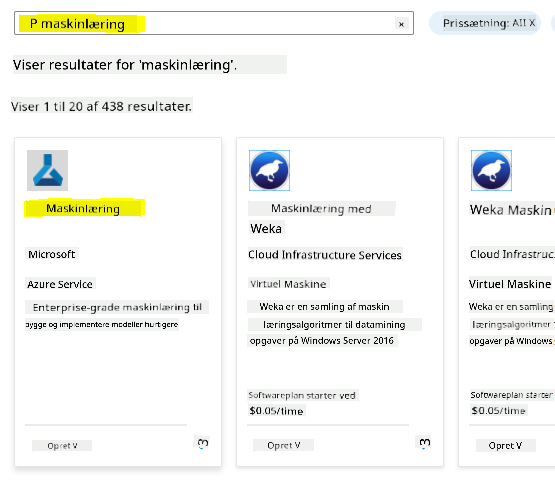
Task: Click the Weka bird icon on third card
Action: pos(491,170)
